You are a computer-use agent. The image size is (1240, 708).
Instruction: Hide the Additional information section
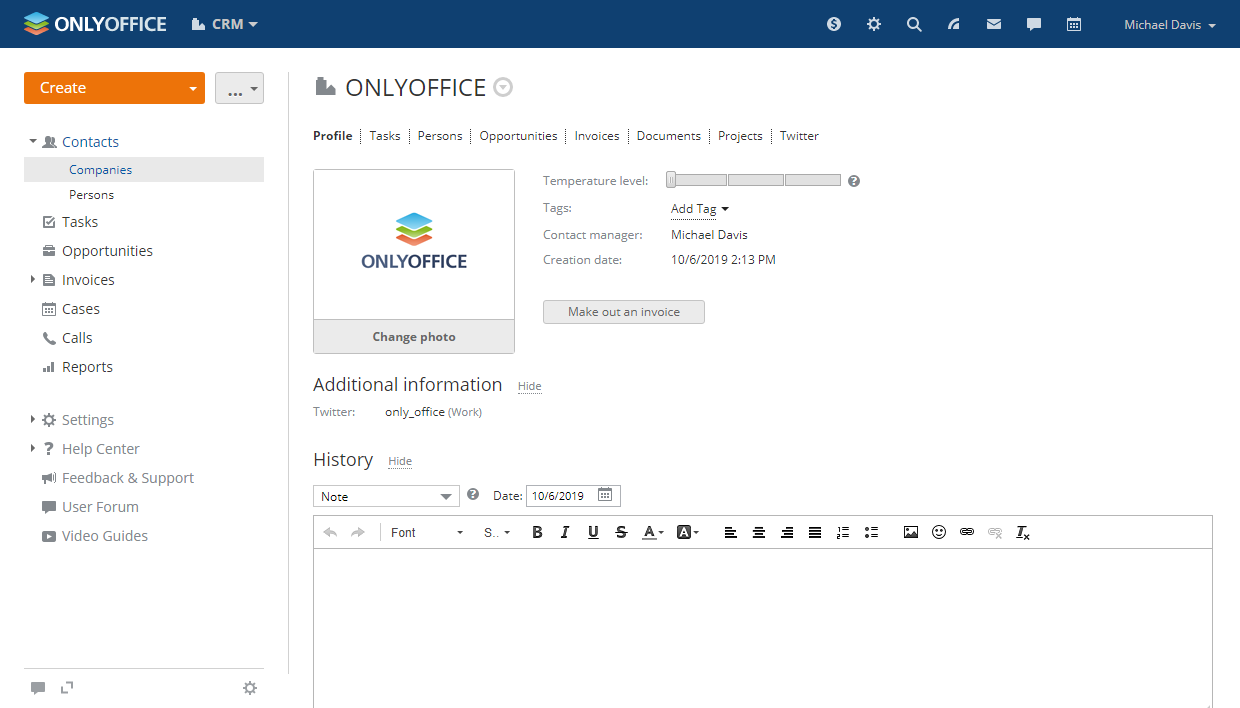[x=529, y=386]
